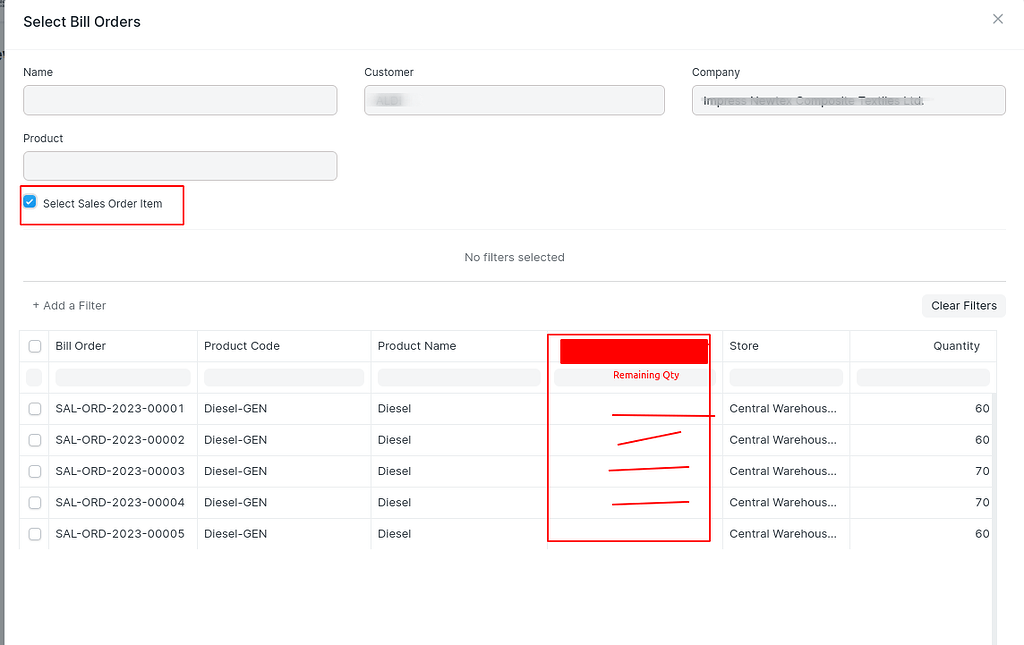1024x645 pixels.
Task: Select all rows with the header checkbox
Action: (35, 345)
